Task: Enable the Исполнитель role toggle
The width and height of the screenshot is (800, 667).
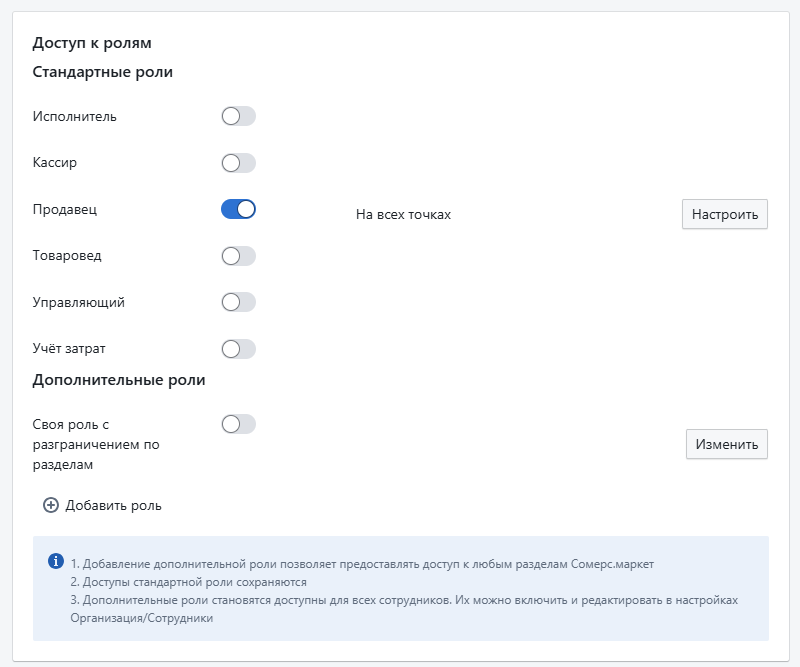Action: point(238,116)
